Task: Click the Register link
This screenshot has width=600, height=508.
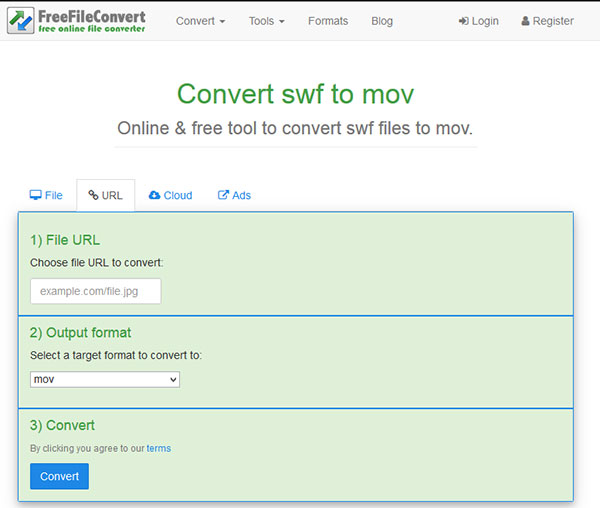Action: pos(547,21)
